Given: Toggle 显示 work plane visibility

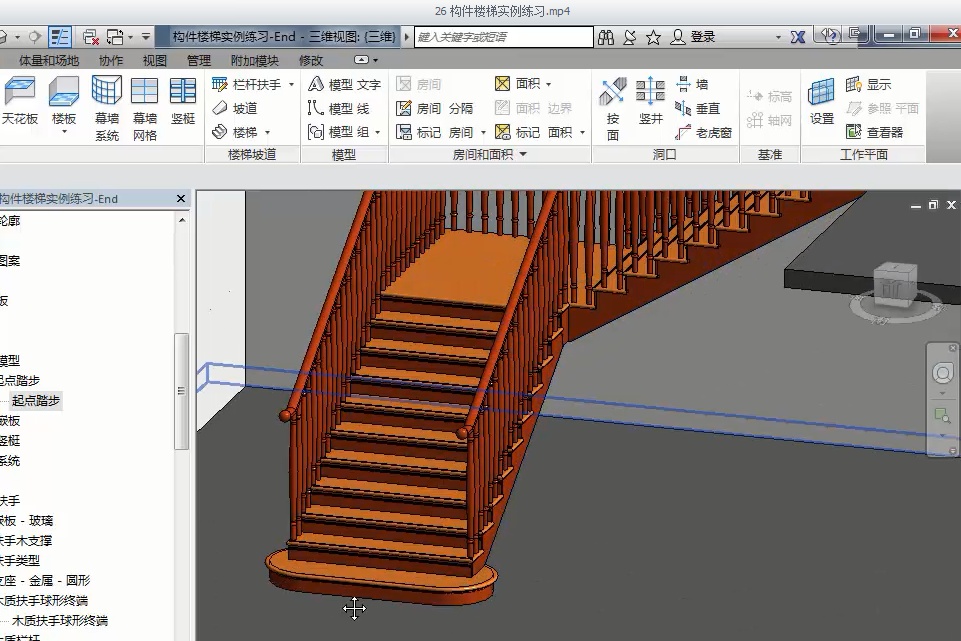Looking at the screenshot, I should click(x=868, y=85).
